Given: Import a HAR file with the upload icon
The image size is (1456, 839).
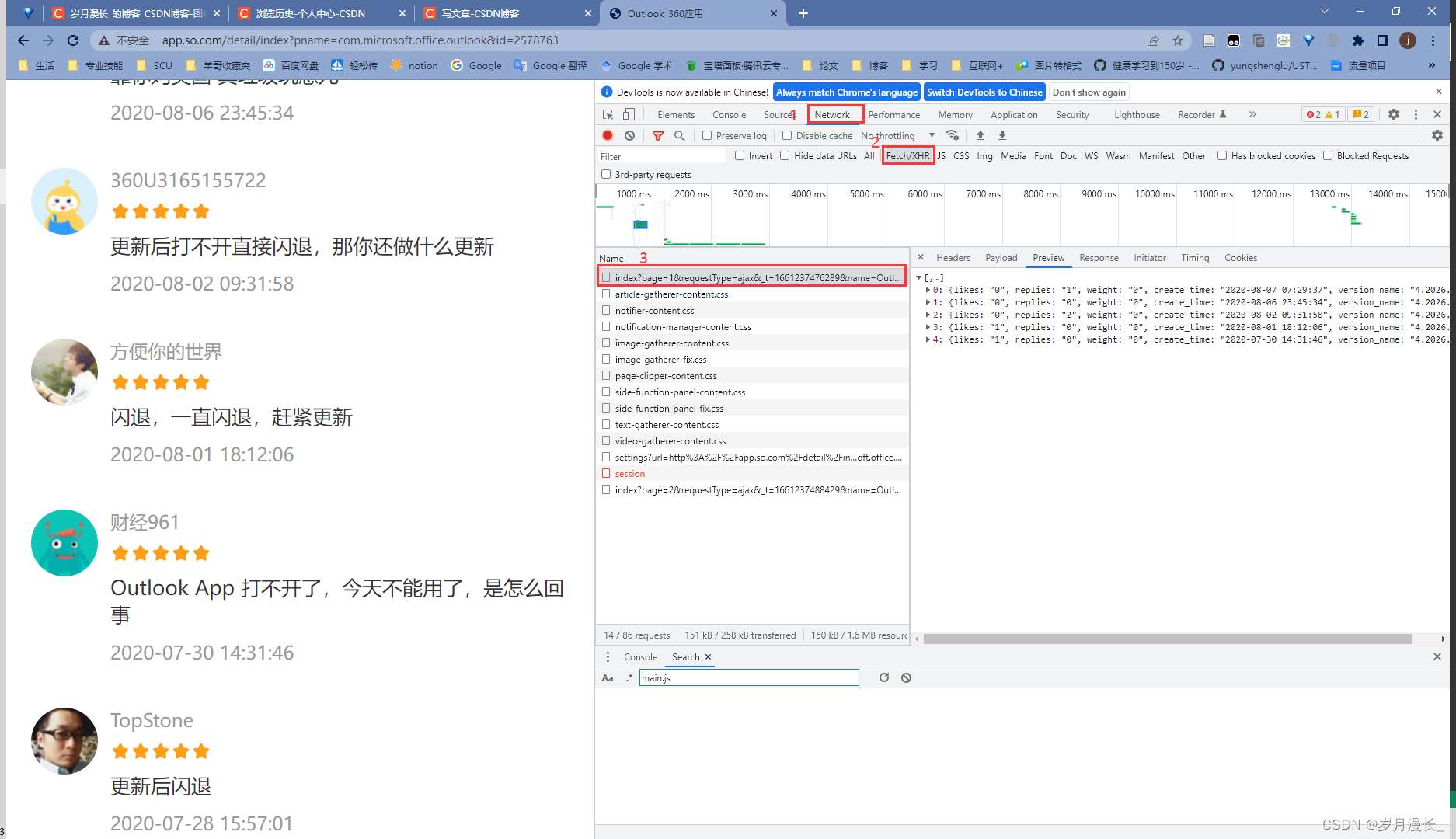Looking at the screenshot, I should point(981,135).
